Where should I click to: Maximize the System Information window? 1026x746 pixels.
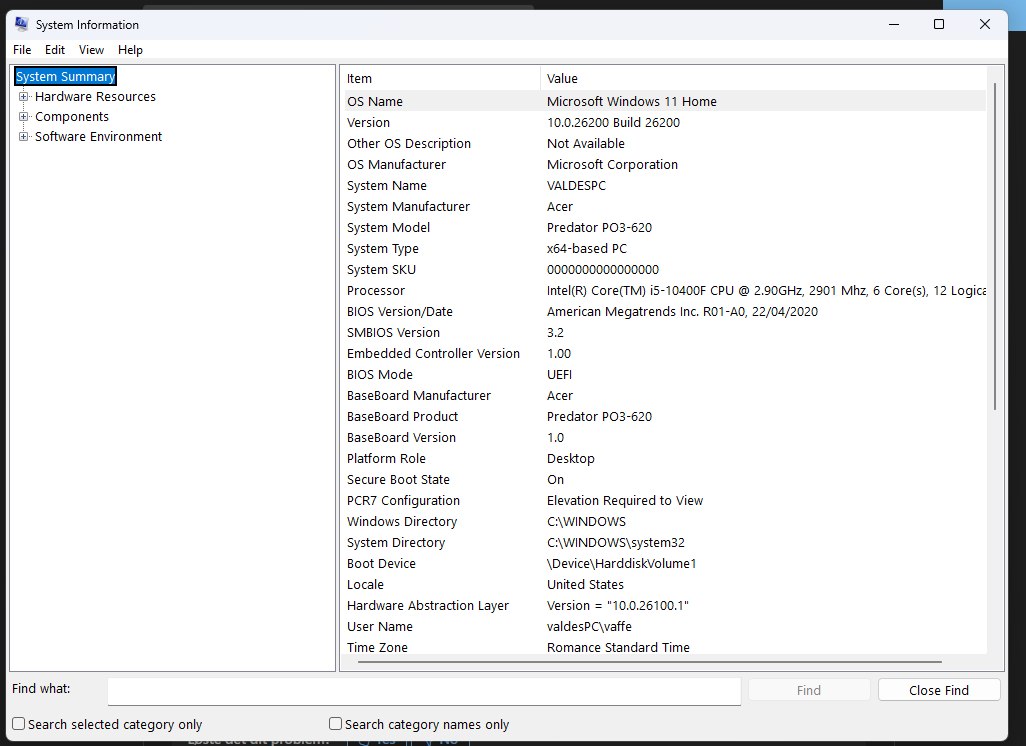(939, 24)
